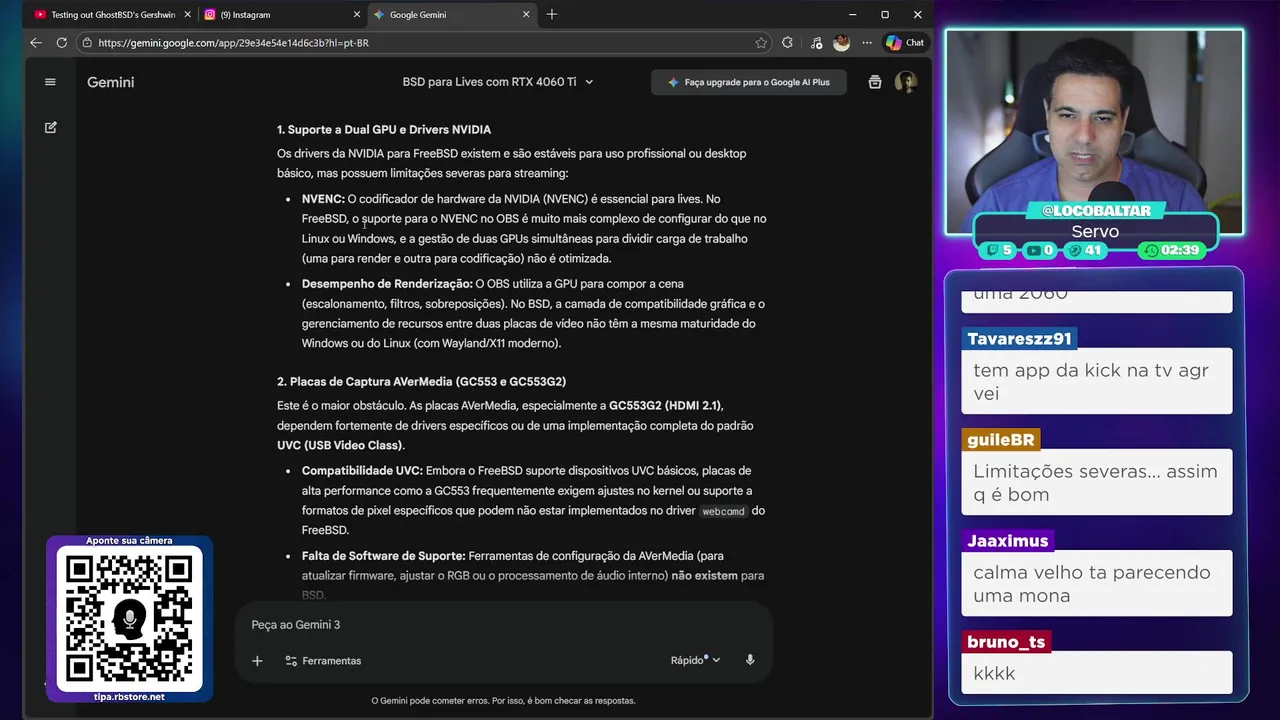Open the media control music icon
The height and width of the screenshot is (720, 1280).
[816, 43]
